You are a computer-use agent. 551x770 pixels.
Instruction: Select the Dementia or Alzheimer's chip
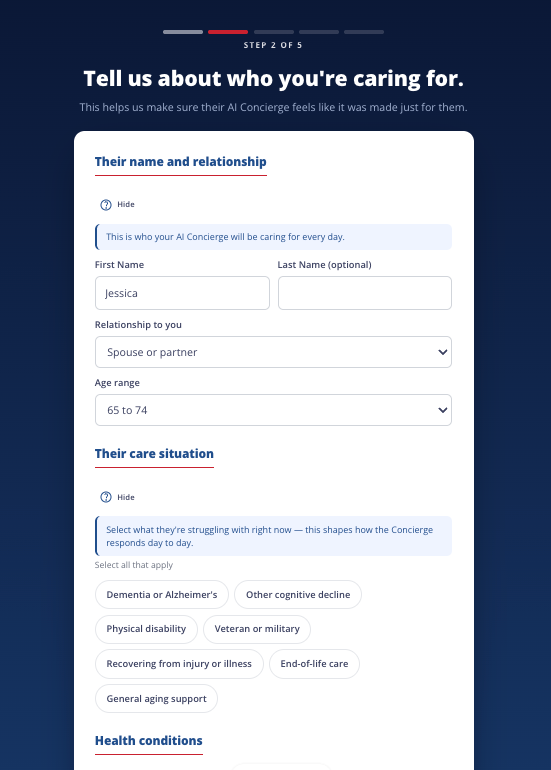click(x=162, y=595)
